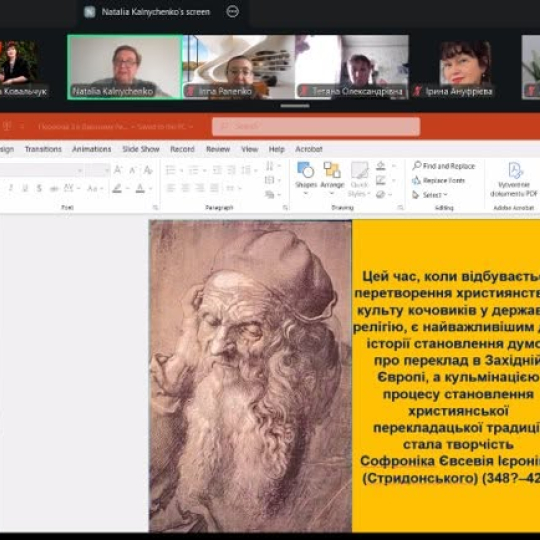
Task: Increase the list indent level
Action: click(x=231, y=170)
